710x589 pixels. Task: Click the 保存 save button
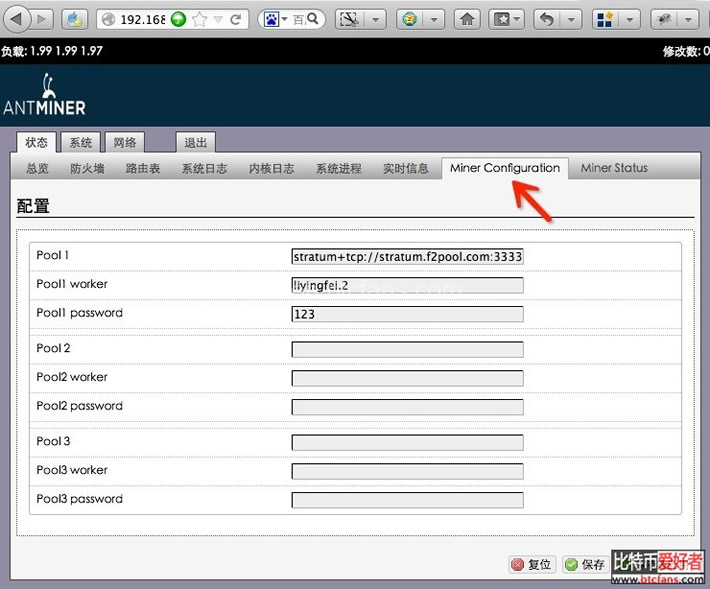tap(585, 564)
